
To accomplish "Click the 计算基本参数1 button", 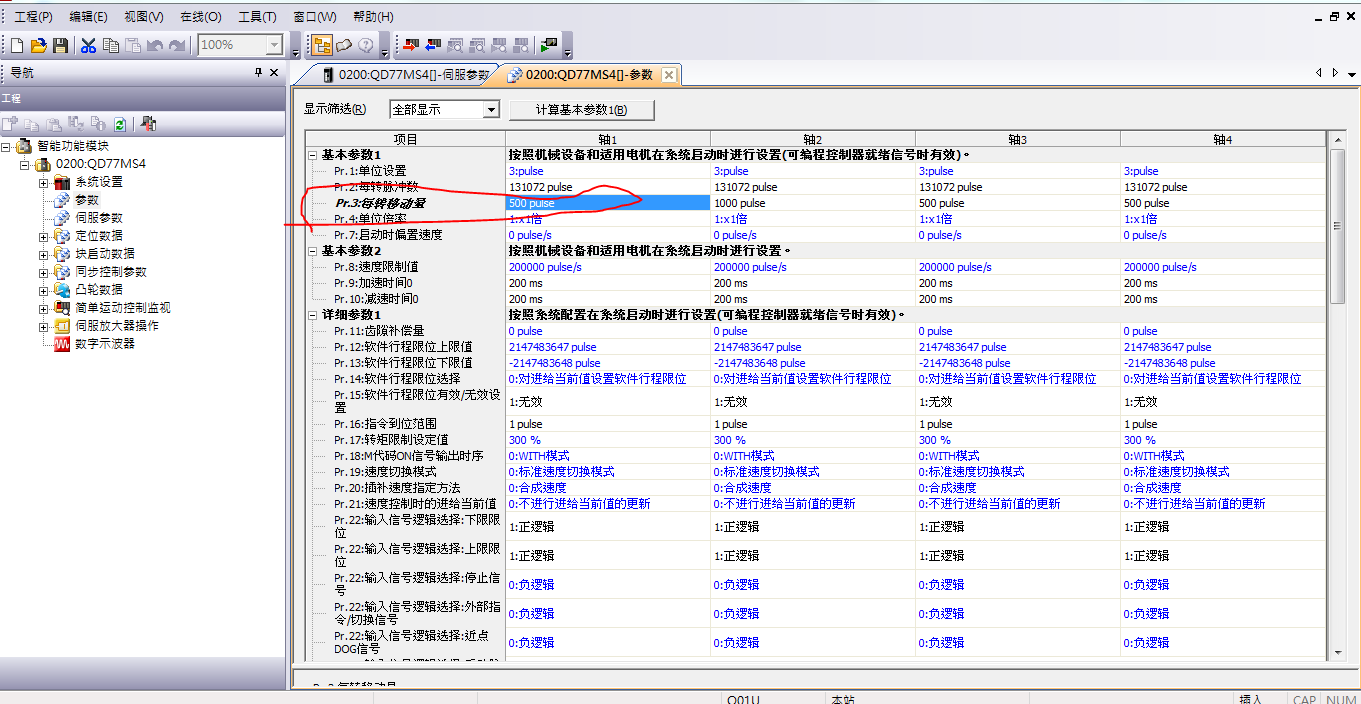I will (581, 109).
